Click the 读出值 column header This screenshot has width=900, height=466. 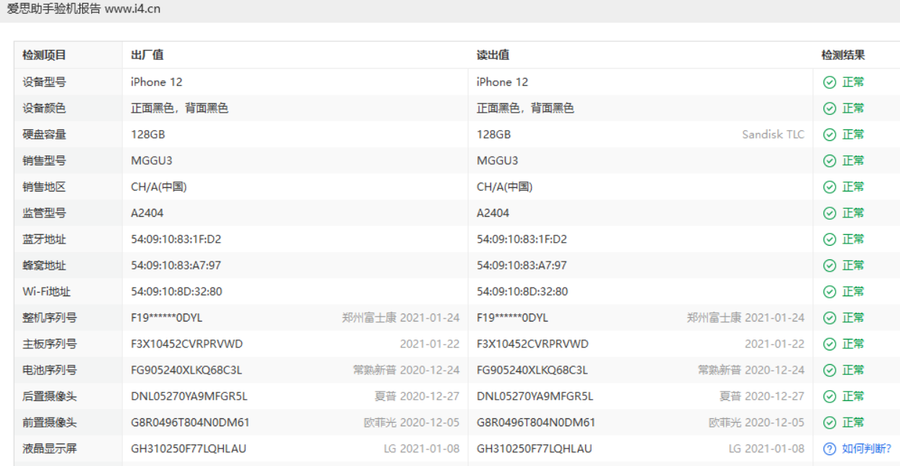pos(493,56)
